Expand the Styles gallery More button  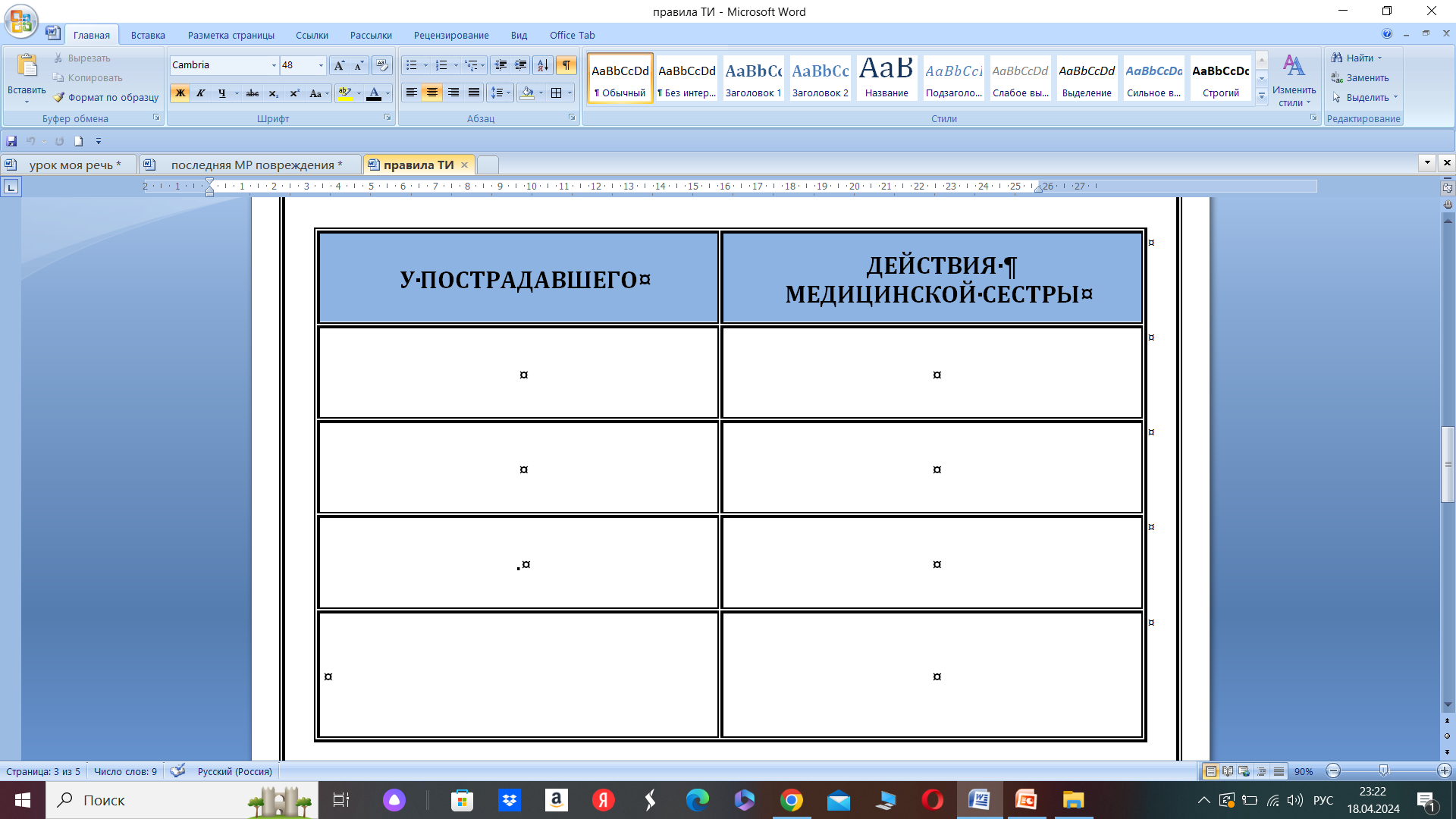pos(1262,96)
